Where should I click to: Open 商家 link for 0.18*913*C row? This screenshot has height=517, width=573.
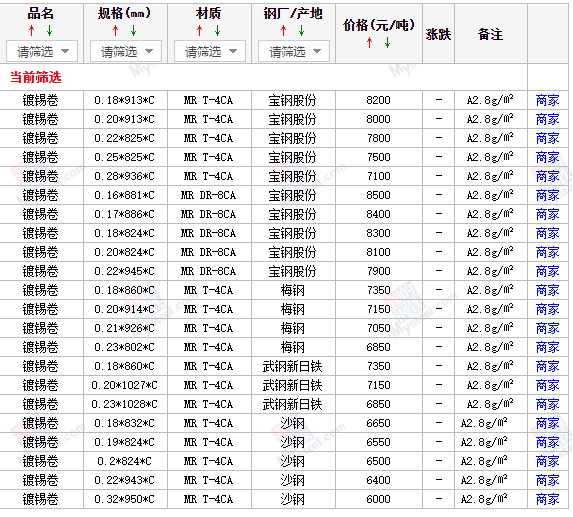547,100
